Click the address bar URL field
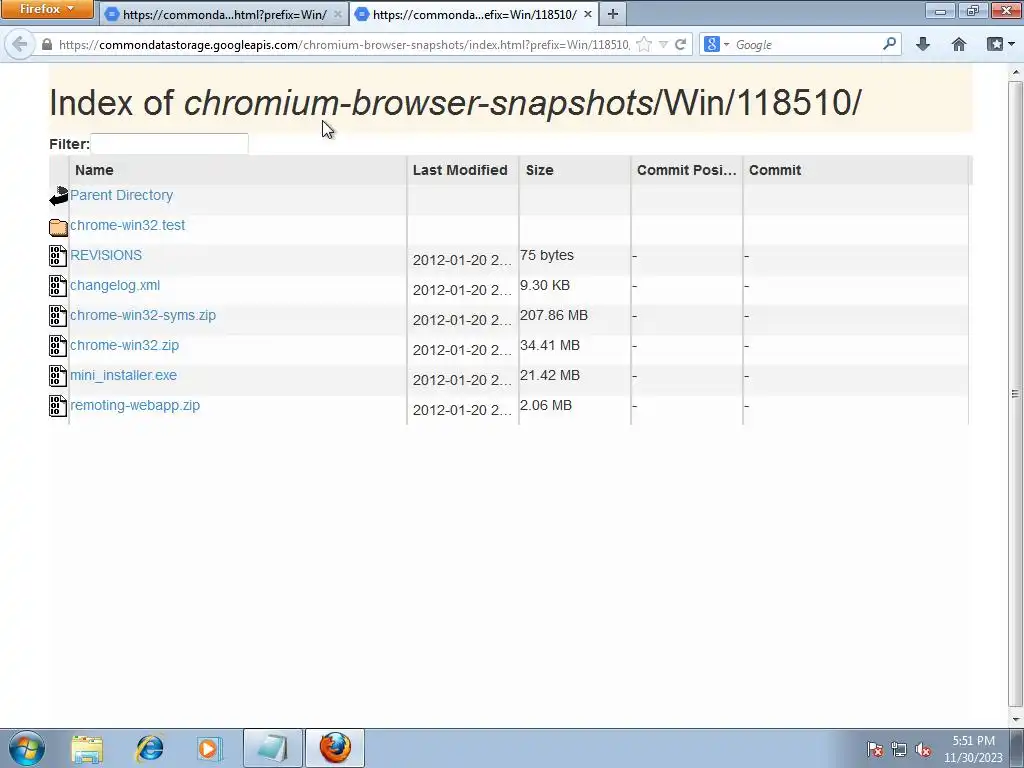The image size is (1024, 768). point(344,44)
